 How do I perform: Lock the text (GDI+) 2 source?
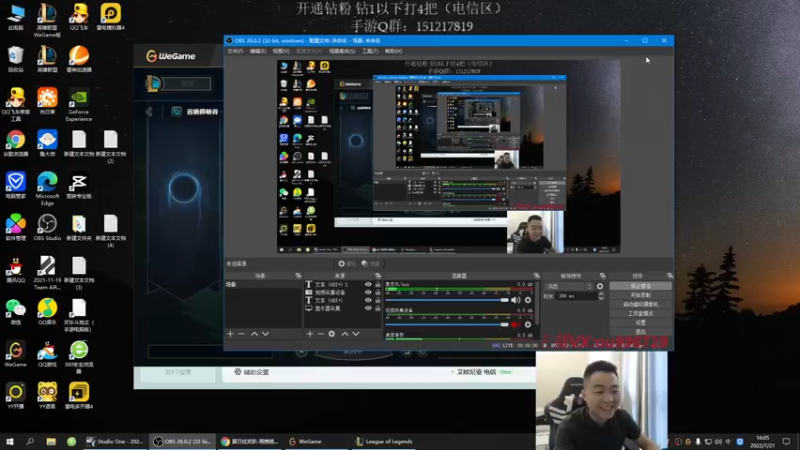(378, 284)
